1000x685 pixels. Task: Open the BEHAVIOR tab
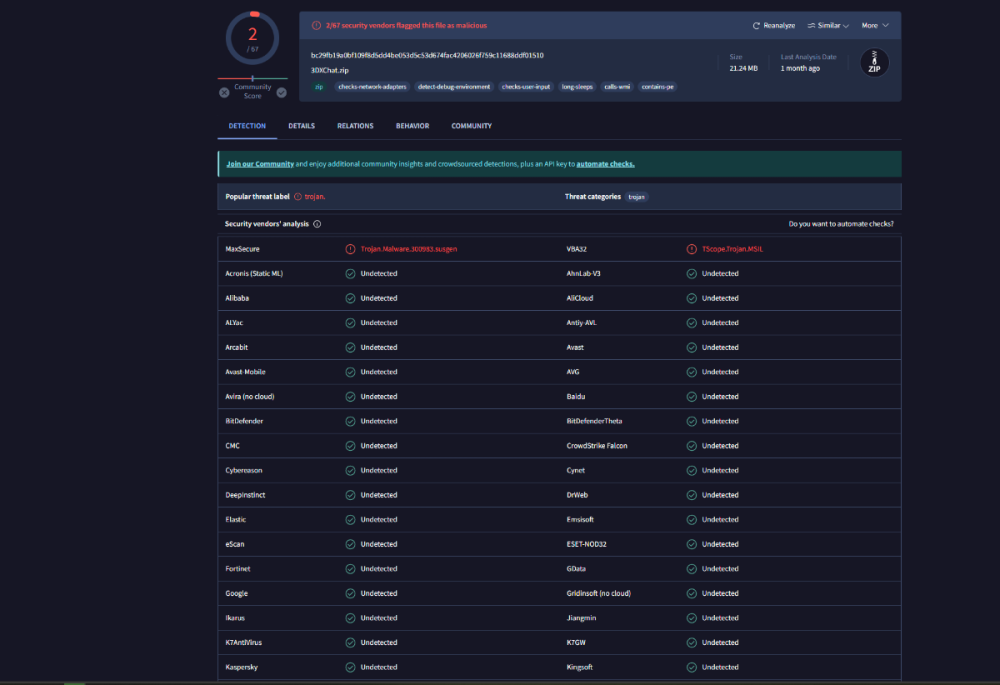pos(412,126)
